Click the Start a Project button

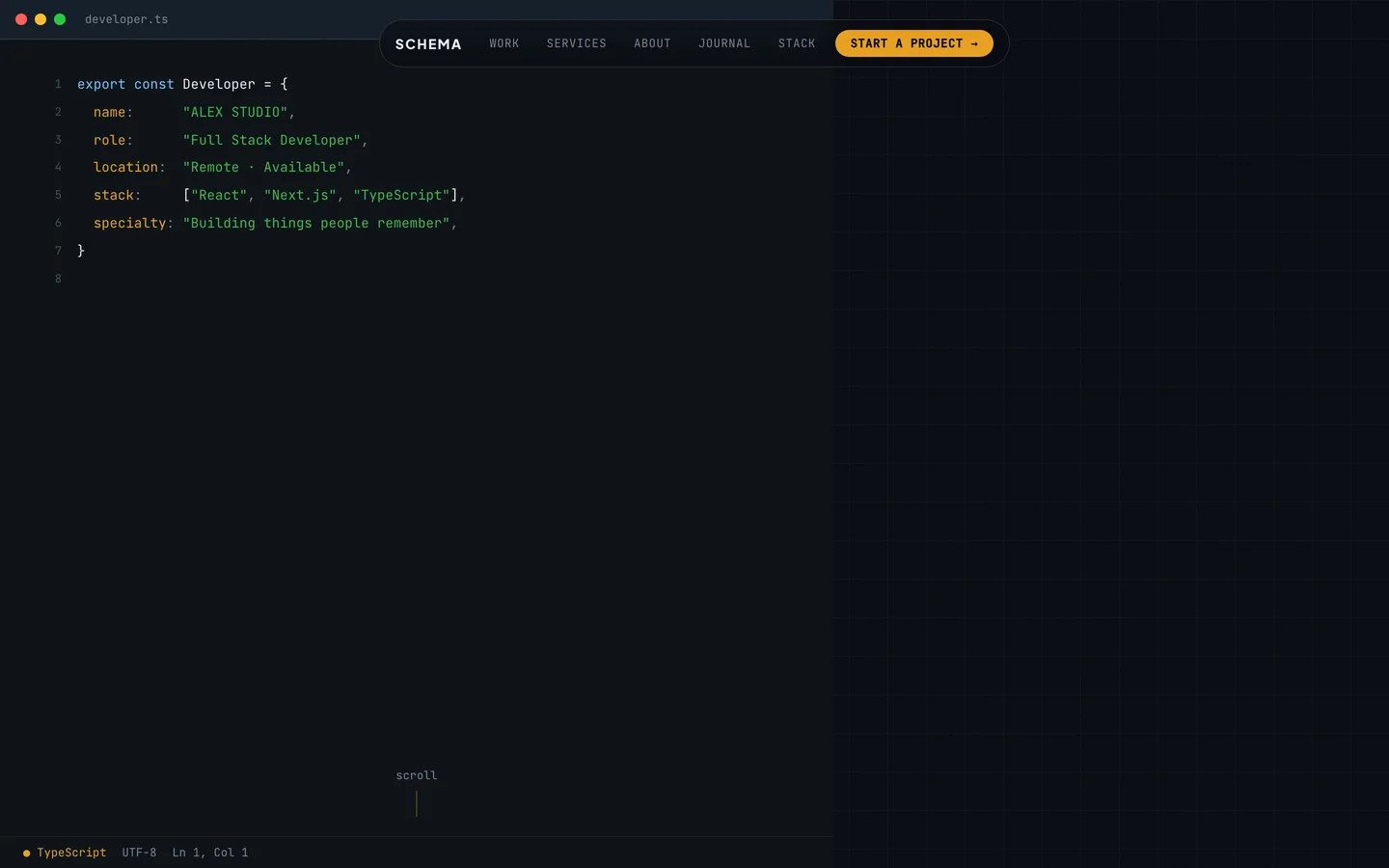tap(913, 43)
